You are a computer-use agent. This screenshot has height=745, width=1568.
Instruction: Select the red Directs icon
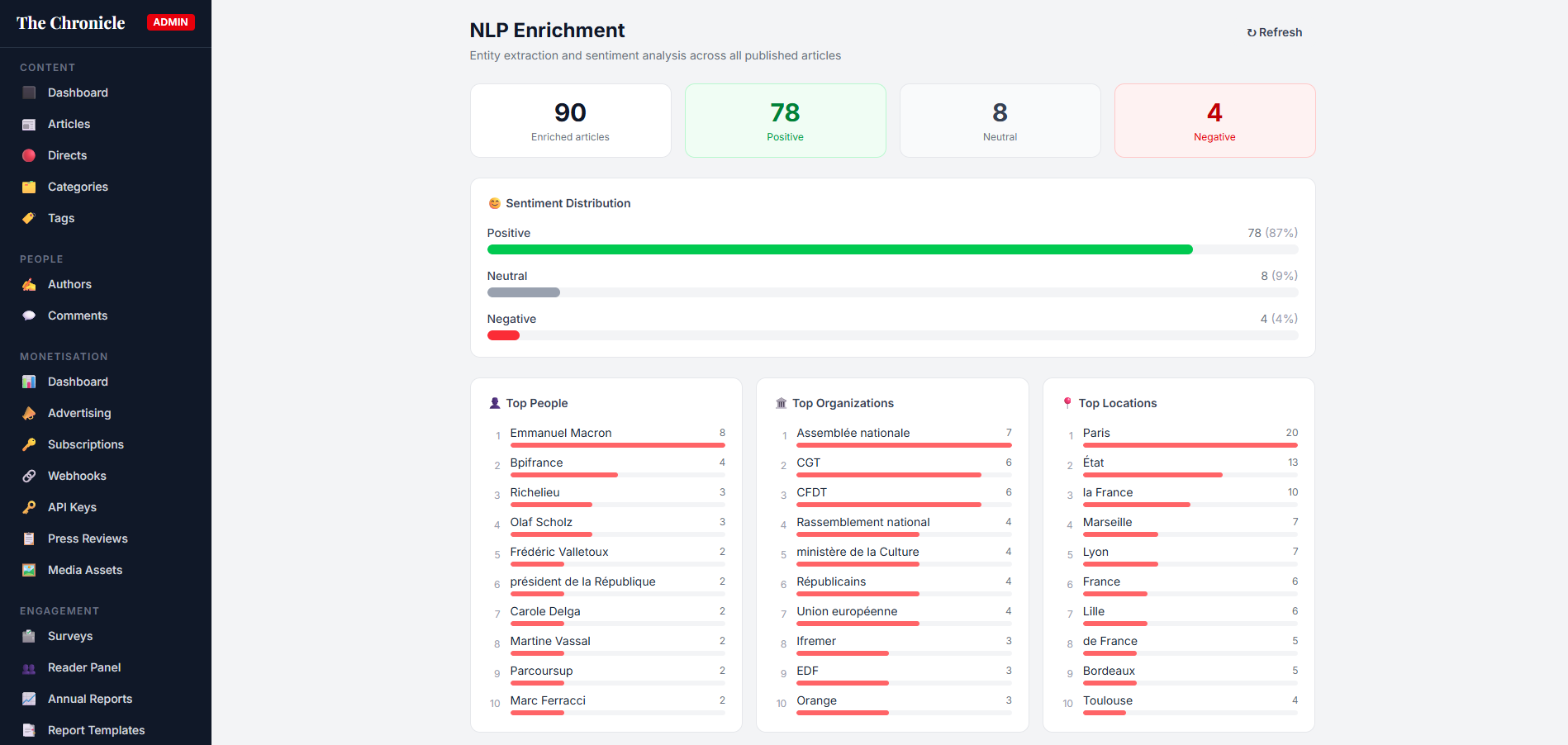(29, 155)
